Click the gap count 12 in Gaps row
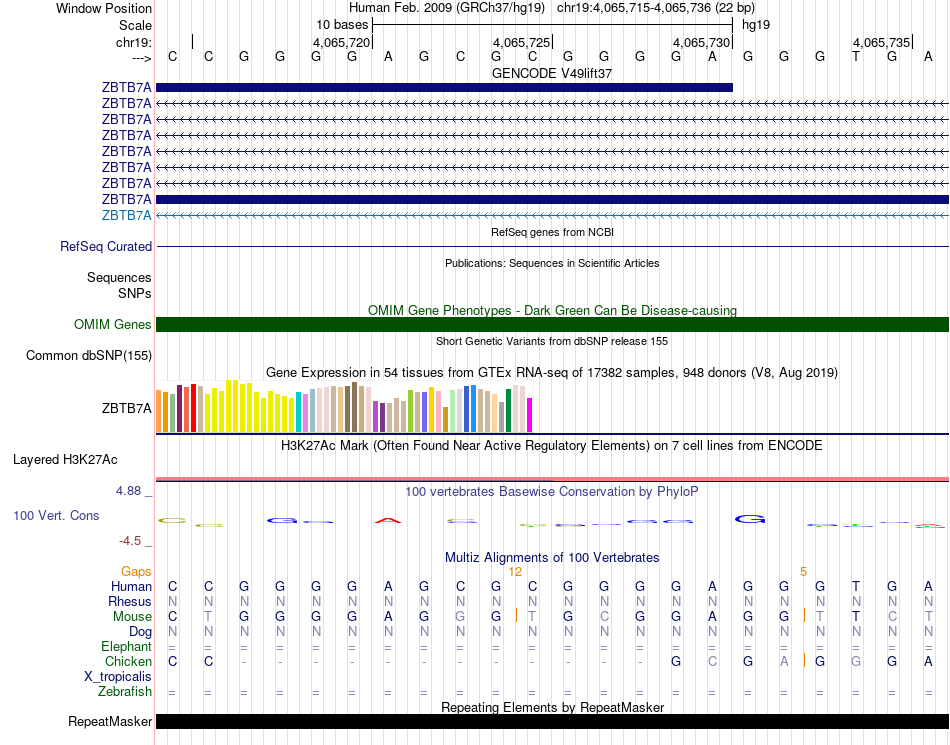The width and height of the screenshot is (950, 745). pos(515,572)
